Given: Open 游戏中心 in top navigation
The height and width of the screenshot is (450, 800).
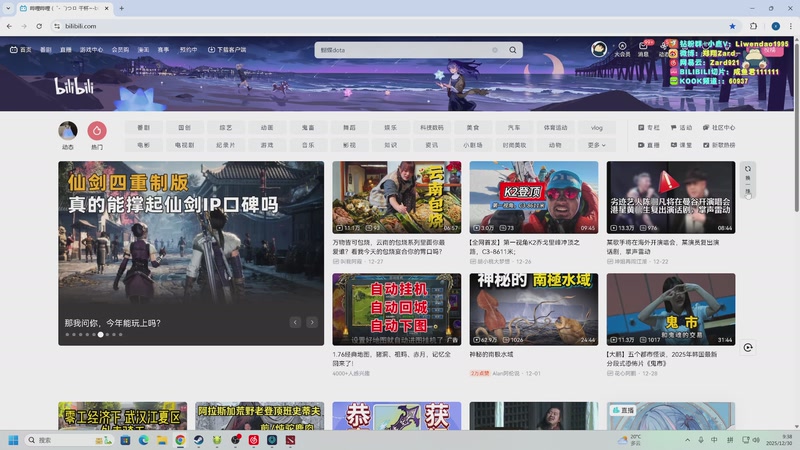Looking at the screenshot, I should (x=91, y=50).
